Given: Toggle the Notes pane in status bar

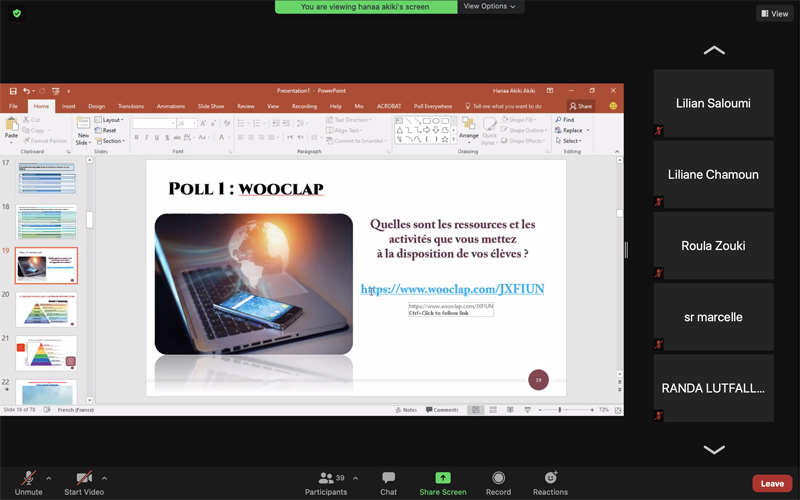Looking at the screenshot, I should [407, 410].
